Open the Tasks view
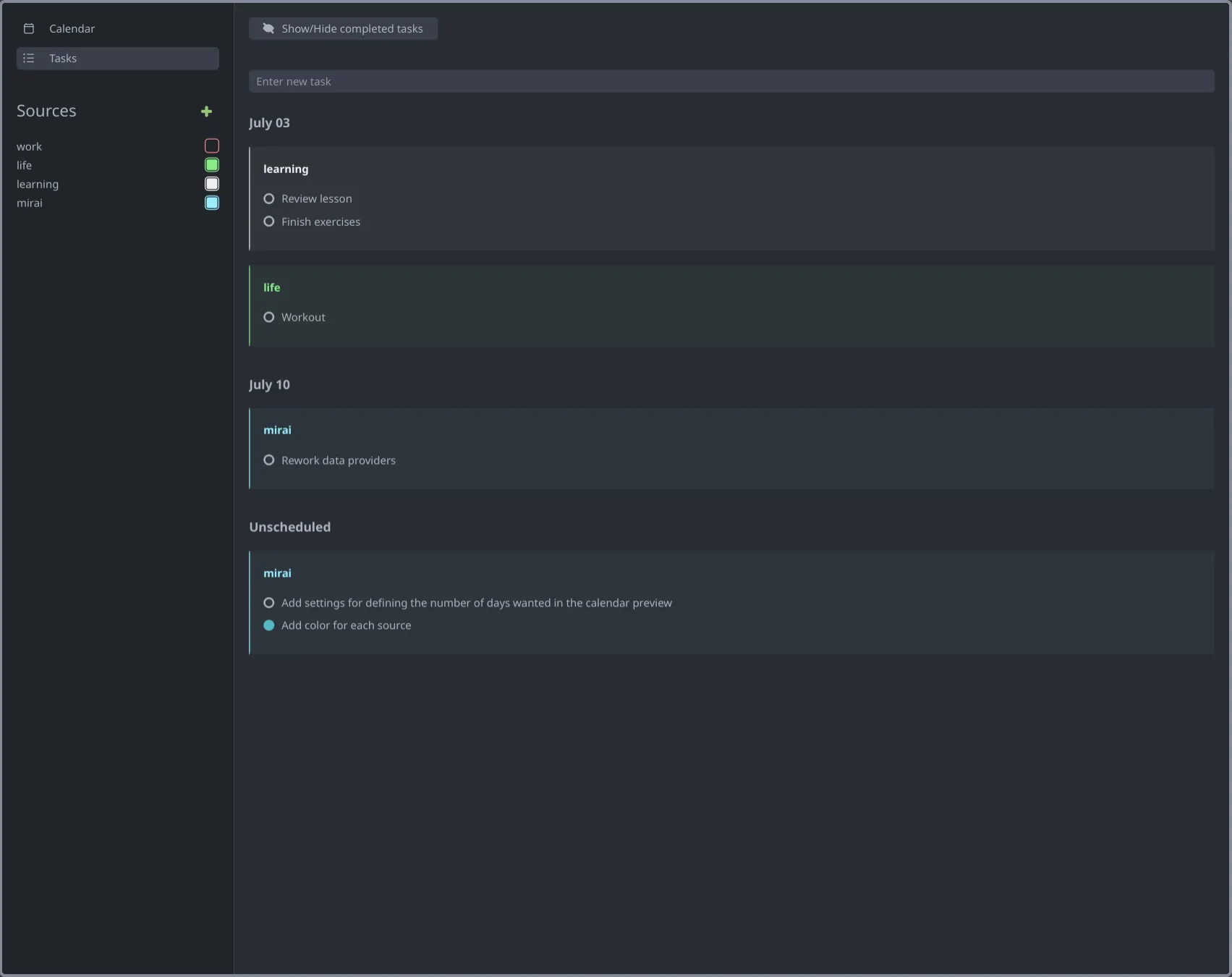The width and height of the screenshot is (1232, 977). tap(117, 59)
